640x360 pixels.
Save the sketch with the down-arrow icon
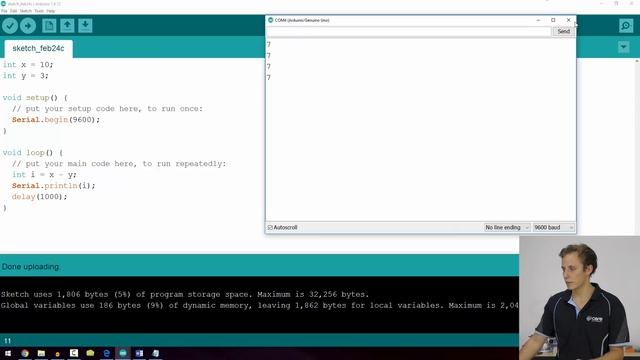tap(85, 26)
